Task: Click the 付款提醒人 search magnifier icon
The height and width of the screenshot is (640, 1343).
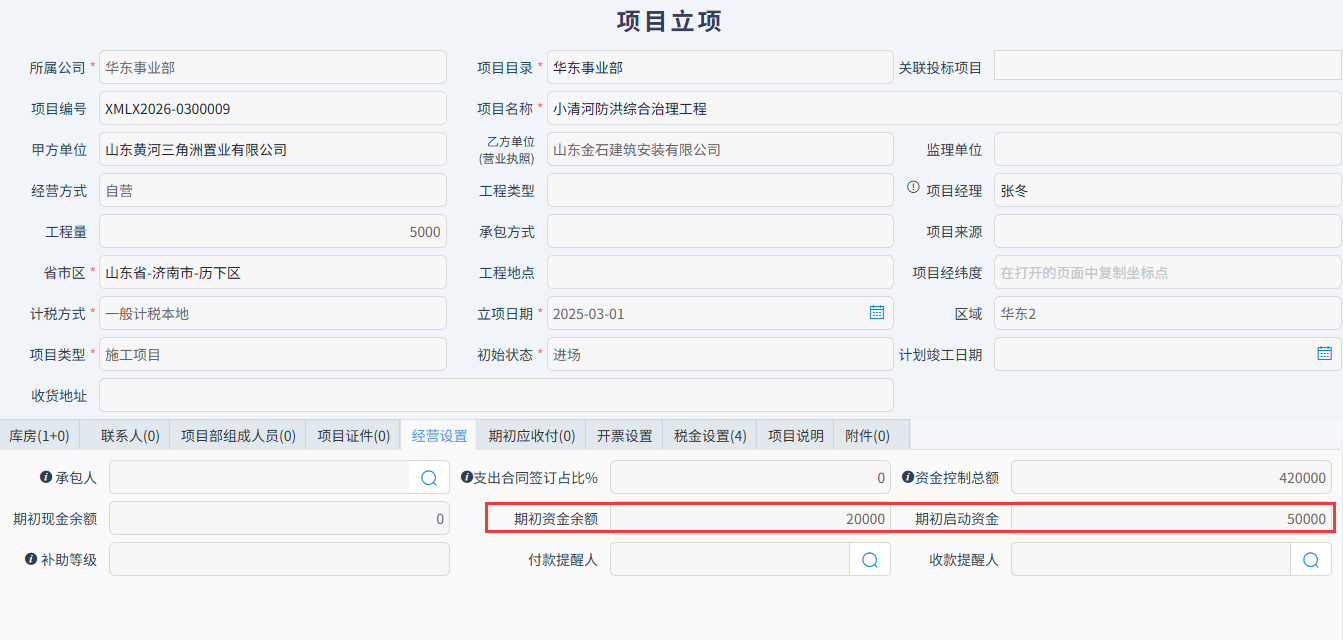Action: coord(870,560)
